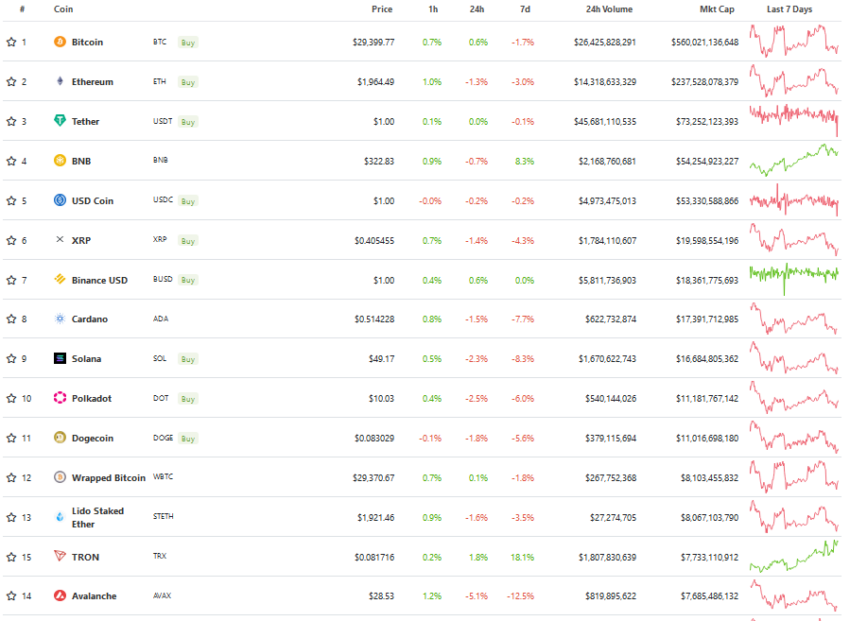Open the TRON 7-day sparkline chart
This screenshot has height=621, width=850.
coord(794,556)
